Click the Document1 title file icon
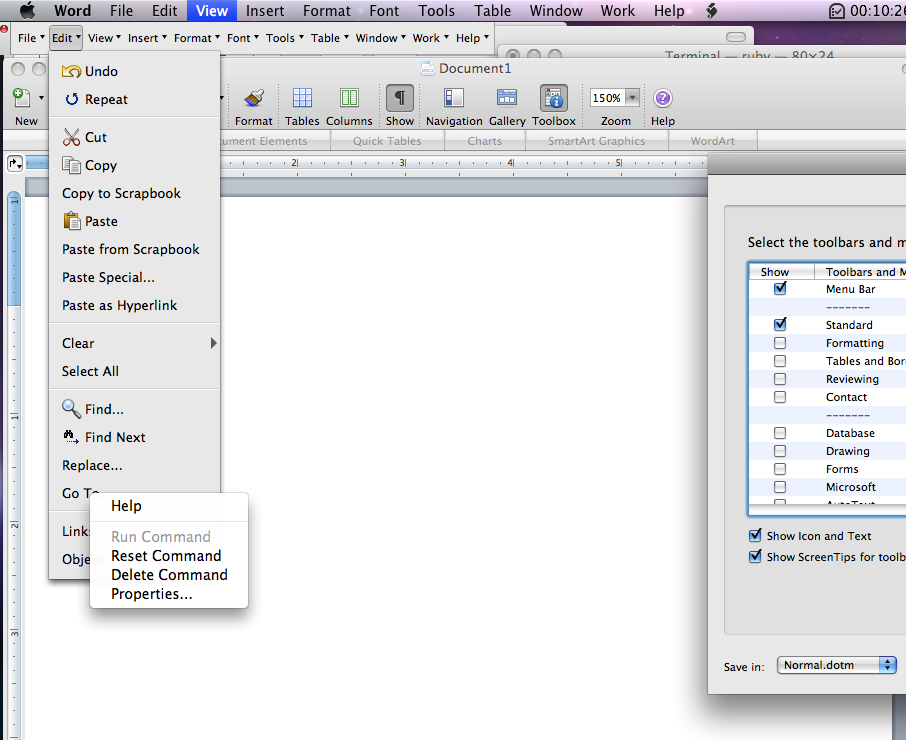906x740 pixels. (428, 69)
